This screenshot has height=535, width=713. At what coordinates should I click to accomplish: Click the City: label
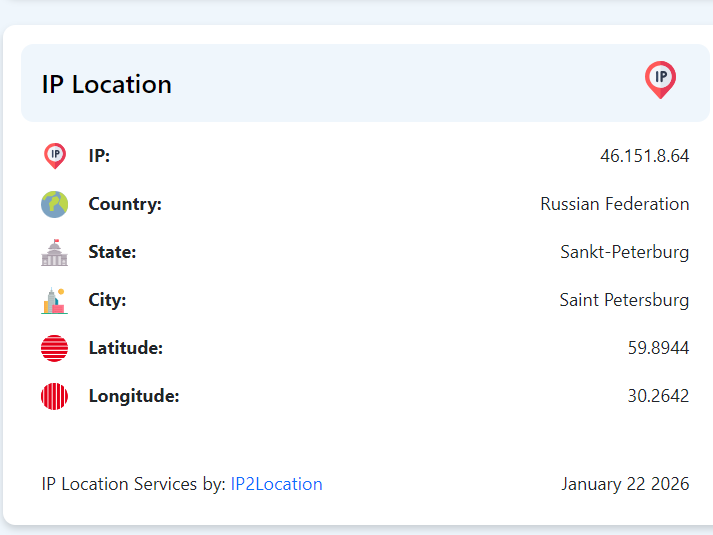point(107,300)
